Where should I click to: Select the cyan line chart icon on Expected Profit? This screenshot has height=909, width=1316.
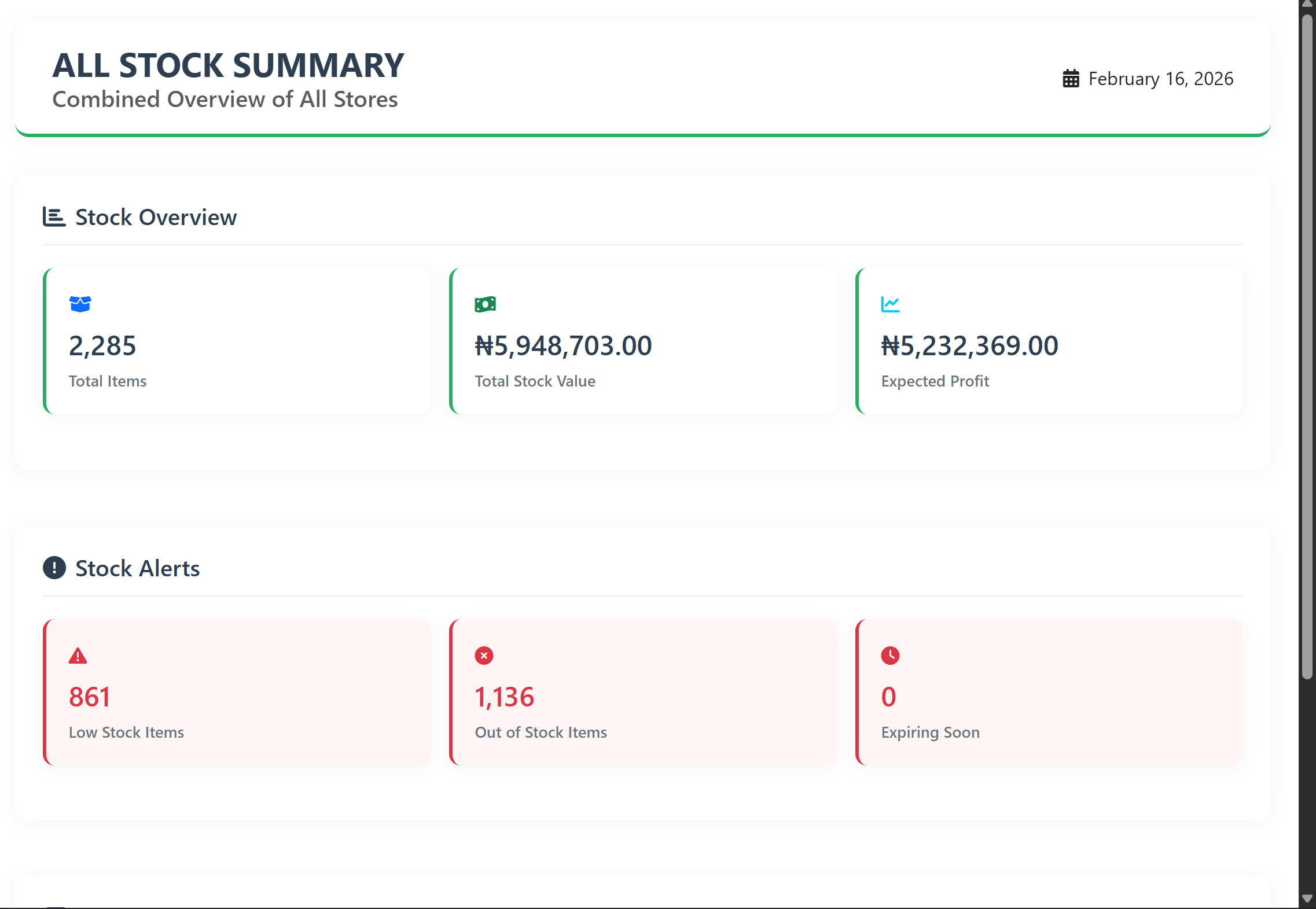(891, 304)
